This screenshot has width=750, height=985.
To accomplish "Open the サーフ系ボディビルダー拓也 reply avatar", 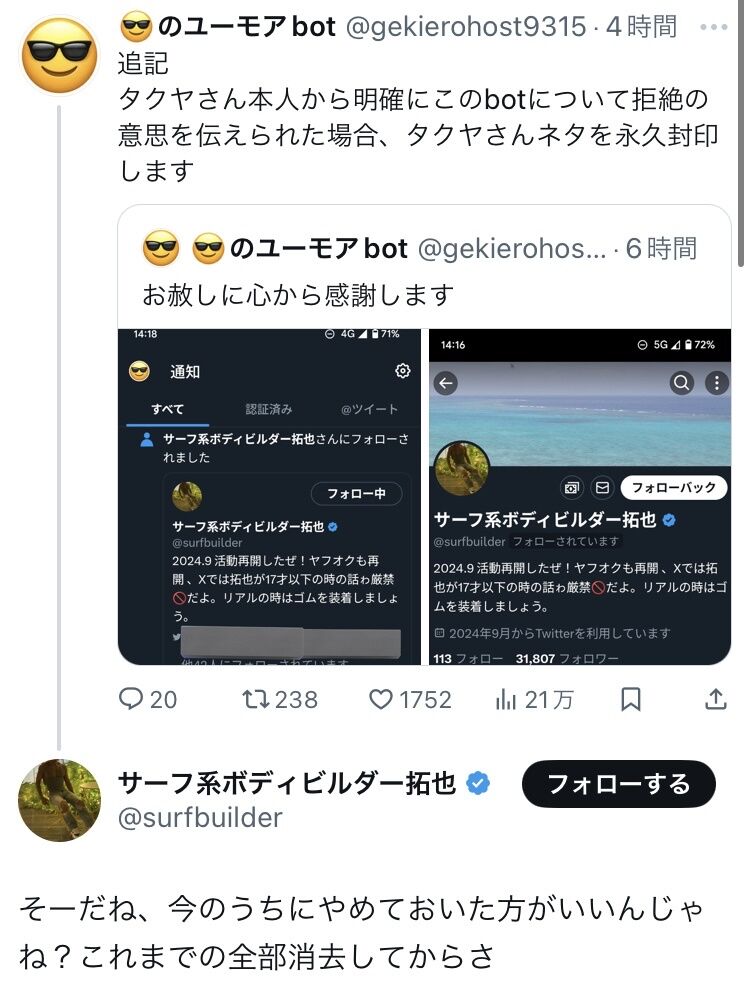I will (x=60, y=800).
